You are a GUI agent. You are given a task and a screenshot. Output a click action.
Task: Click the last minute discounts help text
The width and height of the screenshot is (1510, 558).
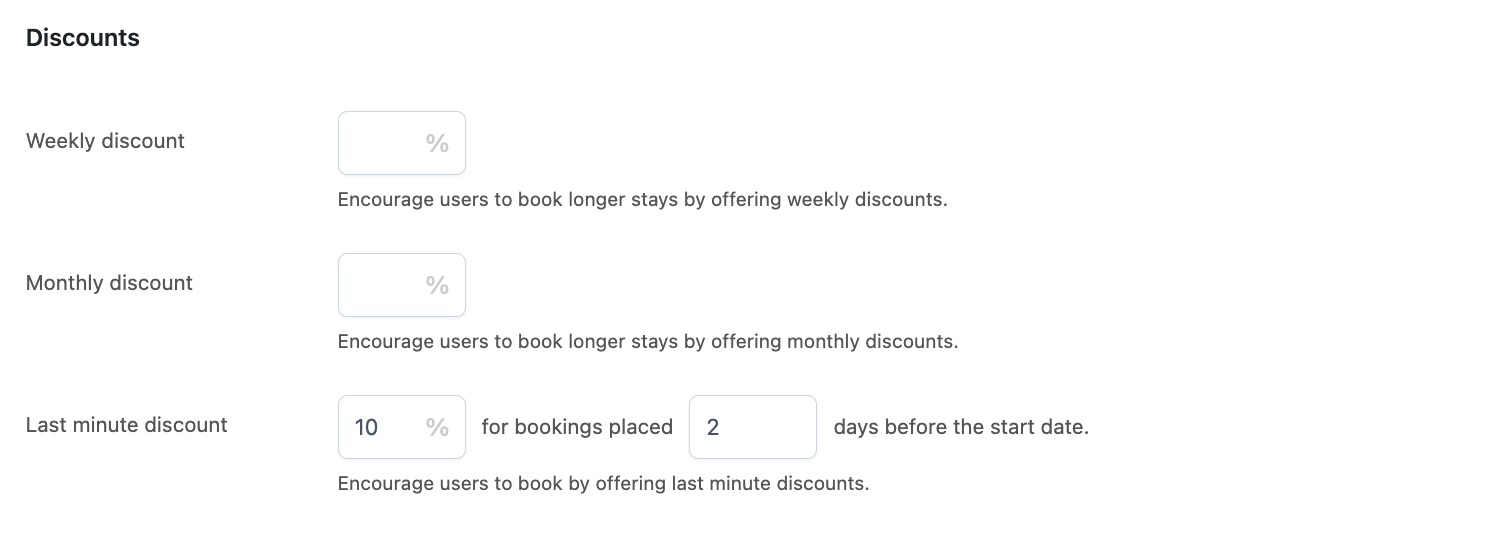pos(603,483)
